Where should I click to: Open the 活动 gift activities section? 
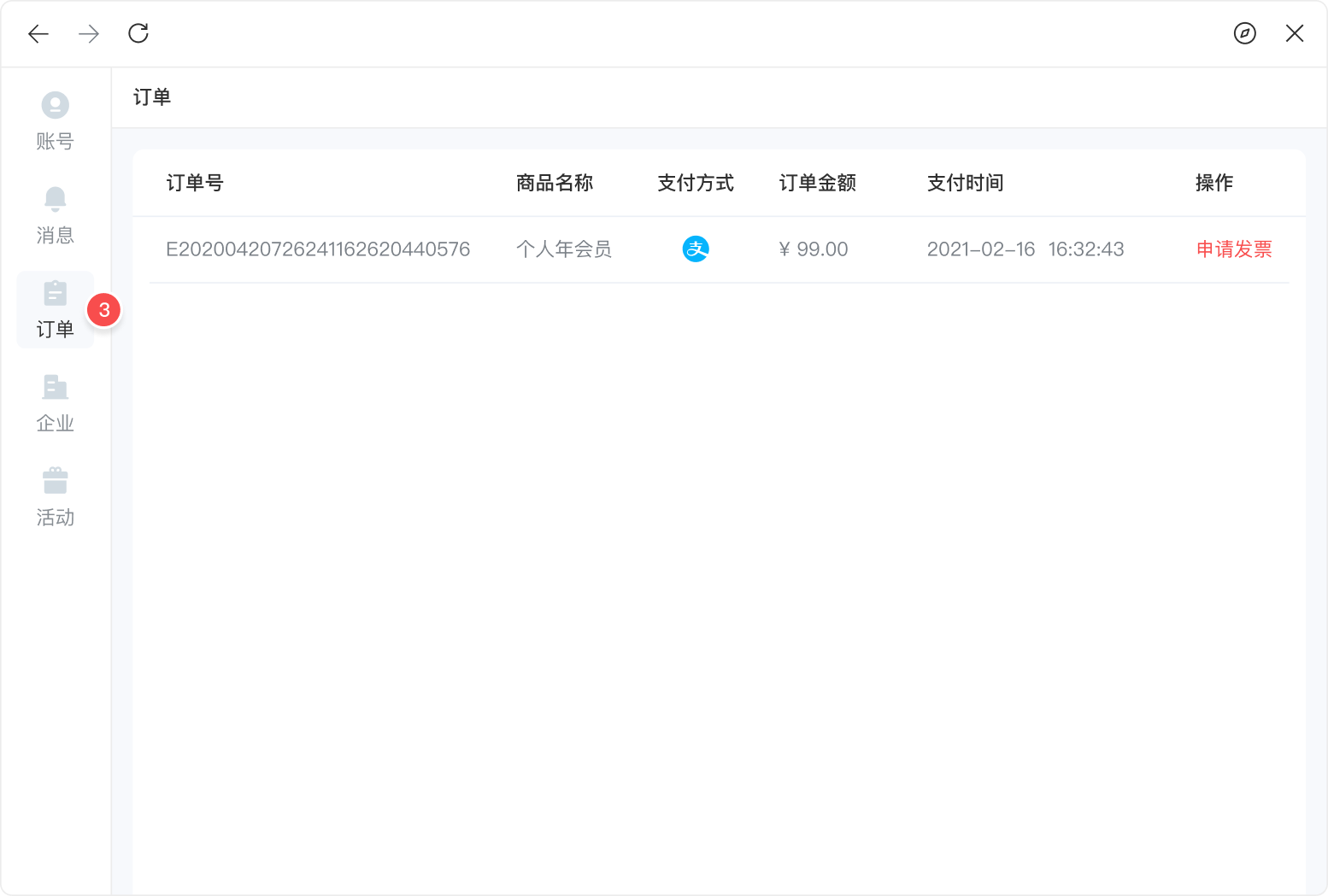(56, 497)
